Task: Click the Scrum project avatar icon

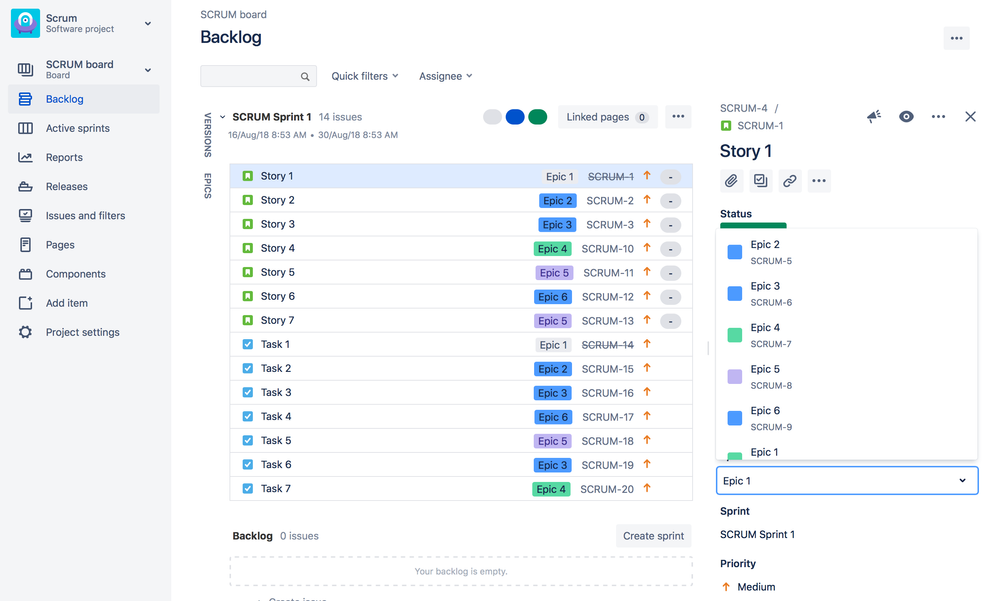Action: pyautogui.click(x=25, y=23)
